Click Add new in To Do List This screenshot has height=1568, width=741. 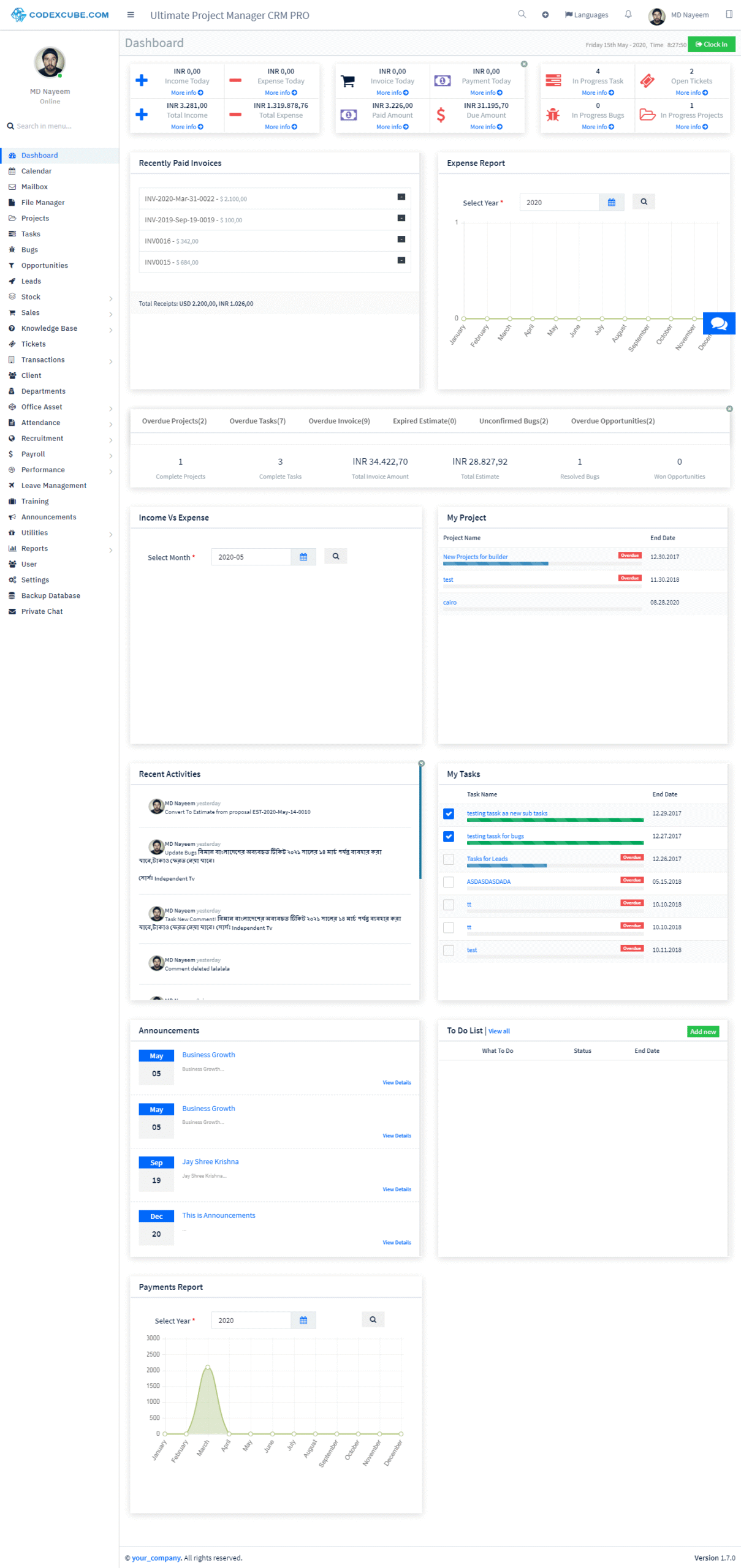(702, 1031)
